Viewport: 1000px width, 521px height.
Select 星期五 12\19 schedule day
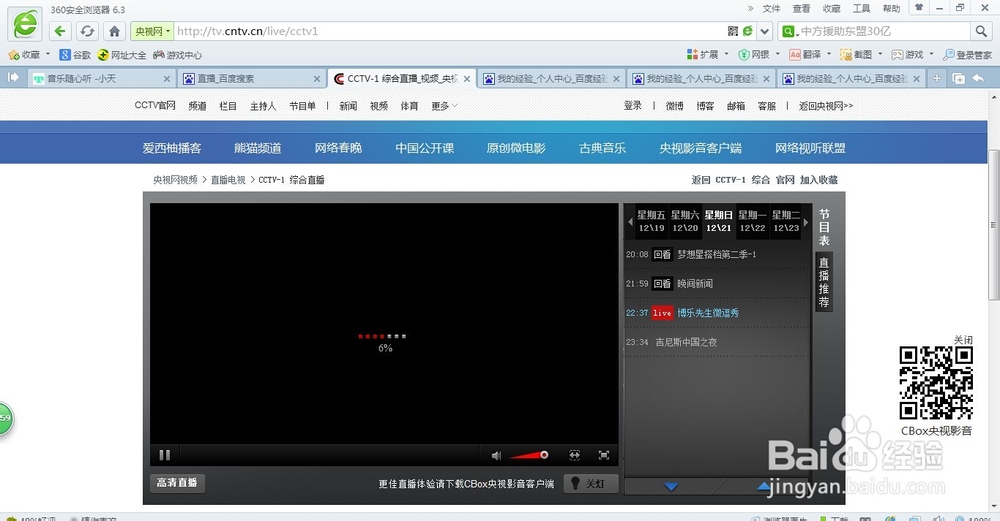click(651, 221)
